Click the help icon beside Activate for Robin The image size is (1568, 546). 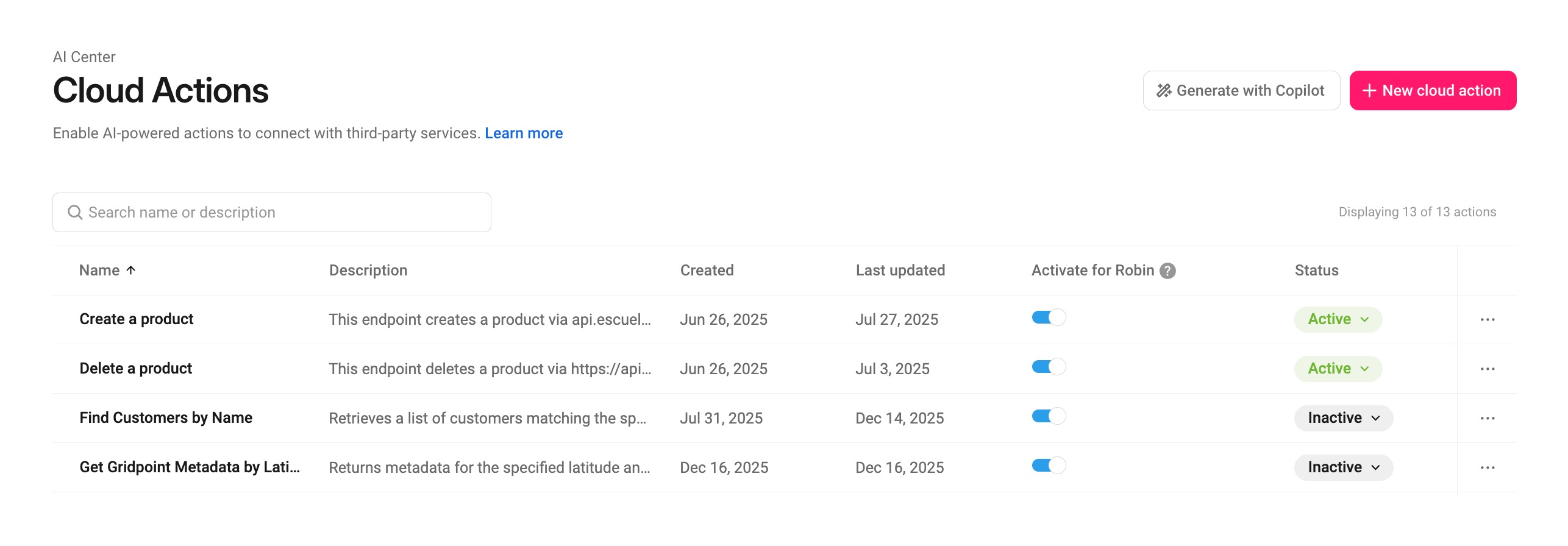click(1167, 271)
